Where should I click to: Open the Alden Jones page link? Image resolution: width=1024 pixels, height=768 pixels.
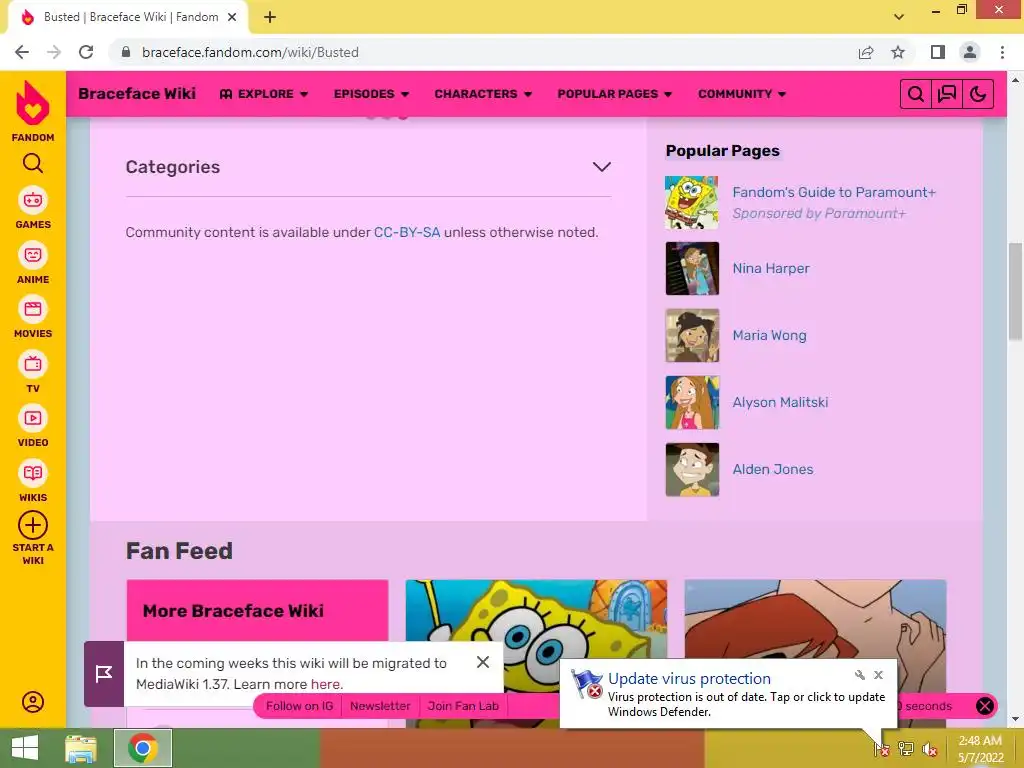click(x=773, y=470)
